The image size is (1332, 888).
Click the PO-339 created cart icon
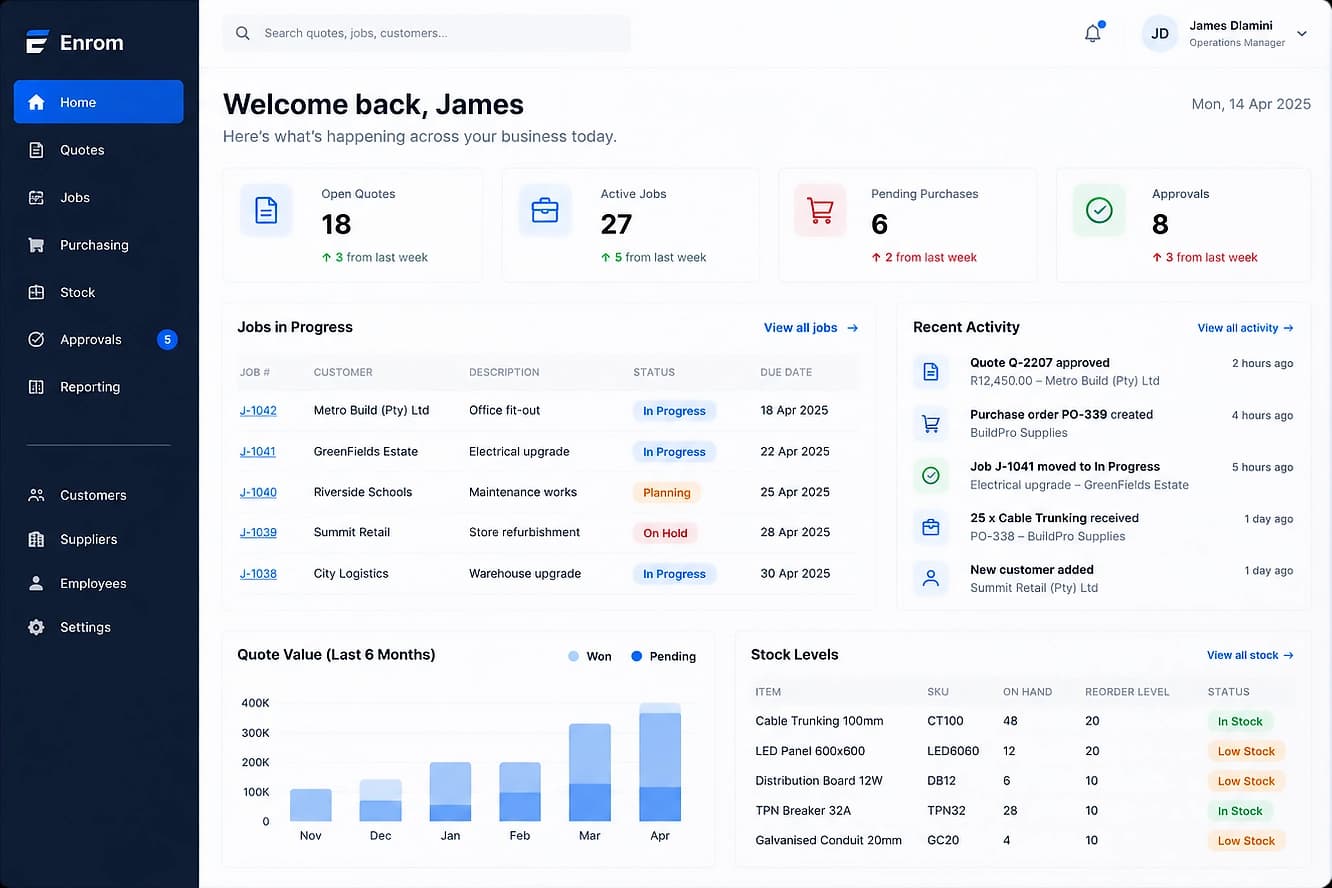click(x=931, y=424)
